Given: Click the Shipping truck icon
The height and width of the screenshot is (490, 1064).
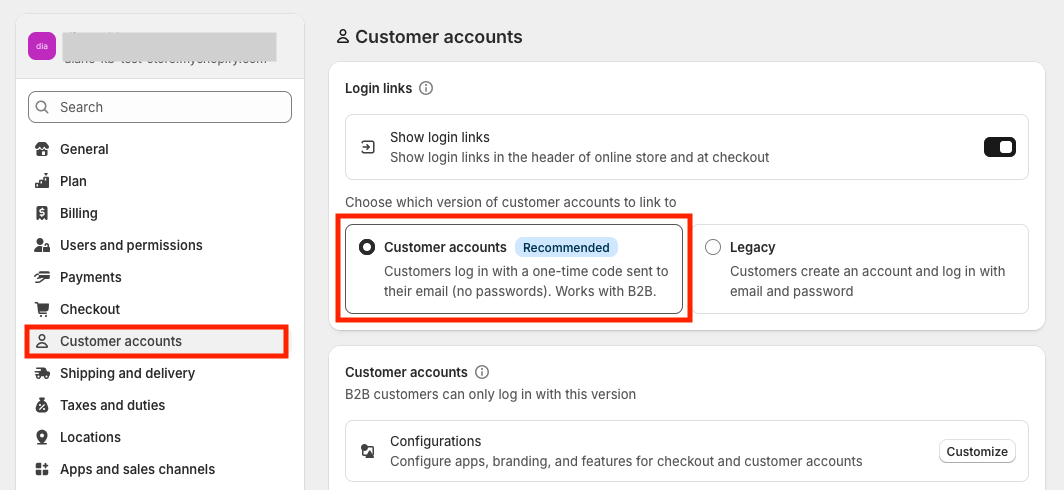Looking at the screenshot, I should (42, 373).
